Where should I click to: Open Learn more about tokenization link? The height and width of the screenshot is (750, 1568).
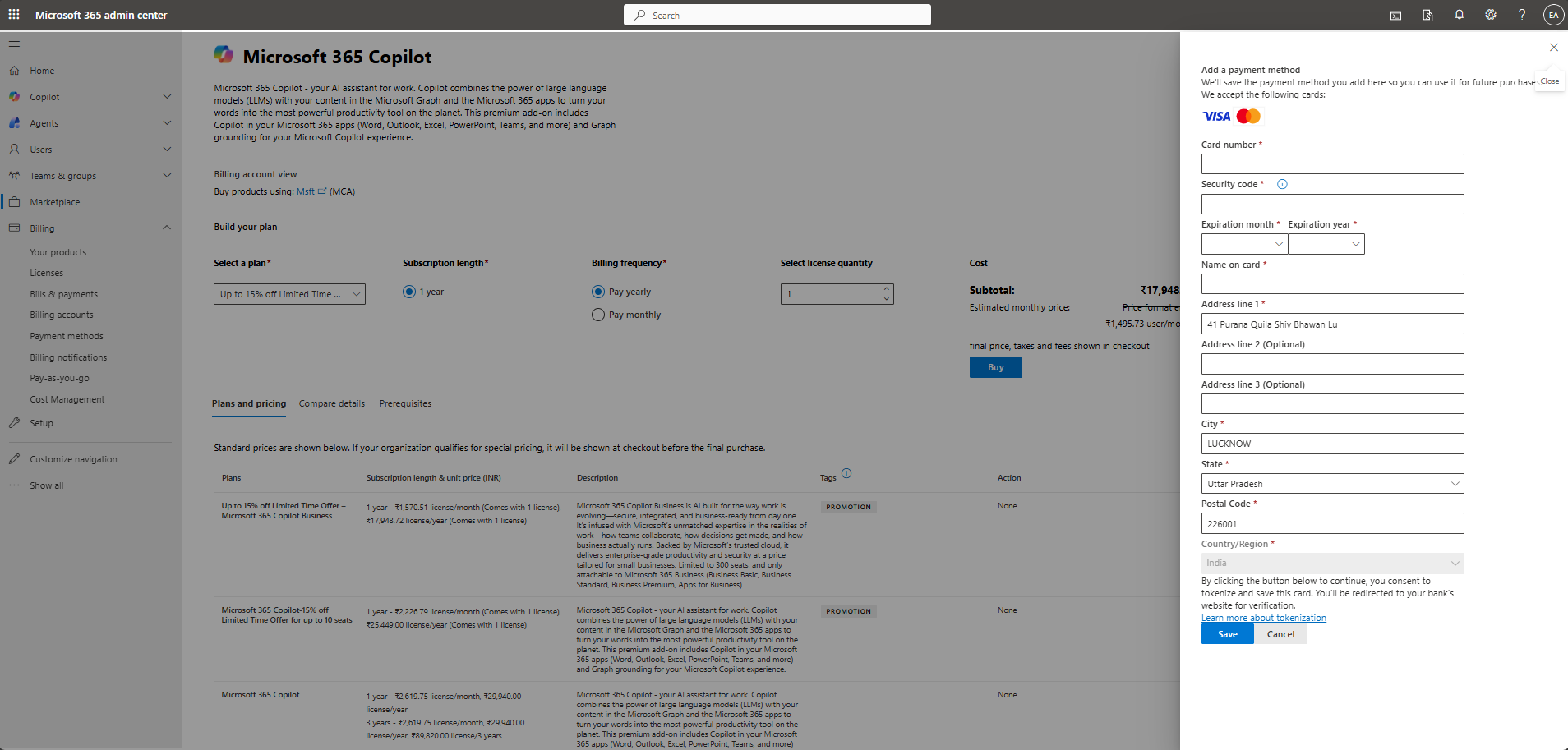[x=1264, y=618]
